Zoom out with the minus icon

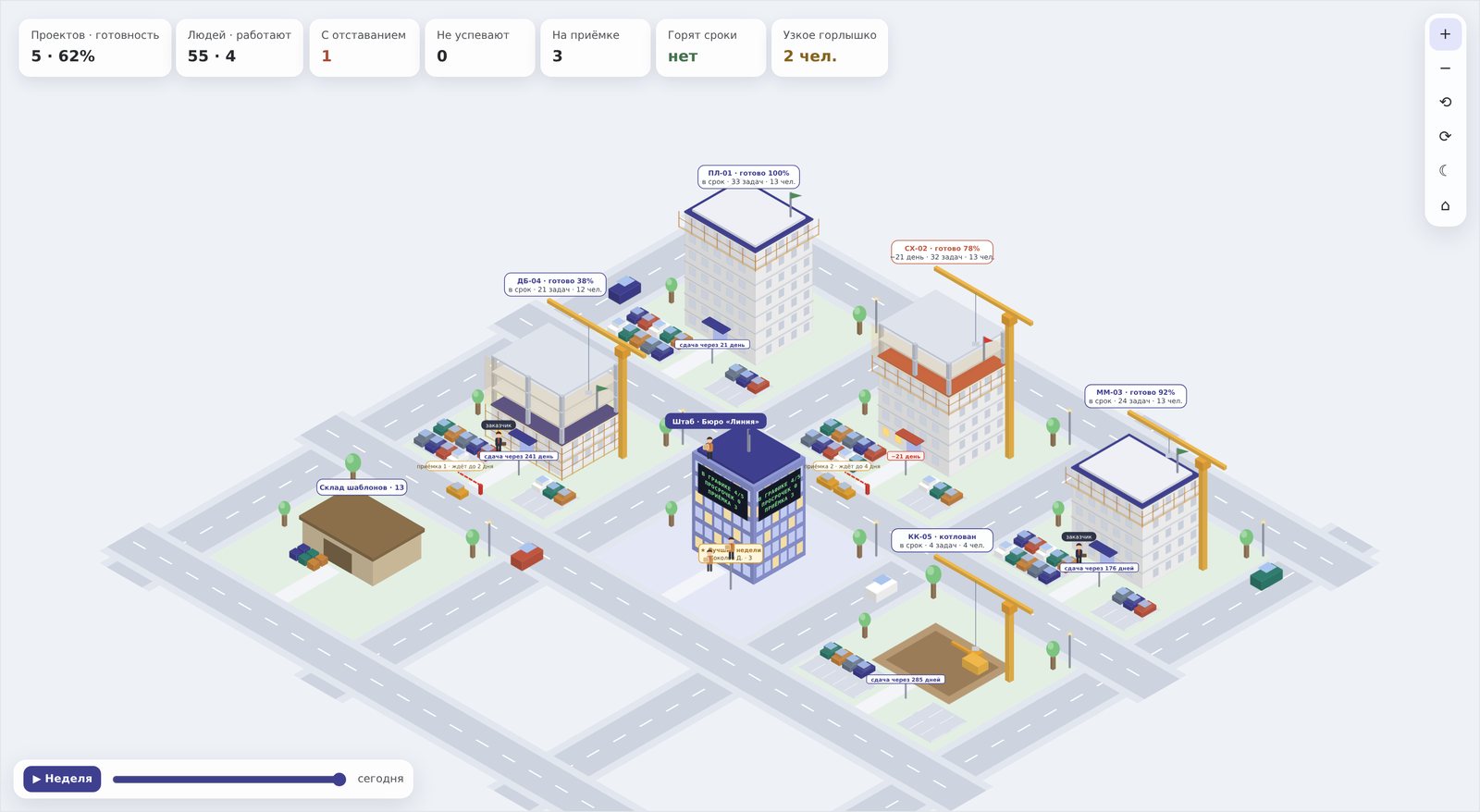pyautogui.click(x=1445, y=68)
